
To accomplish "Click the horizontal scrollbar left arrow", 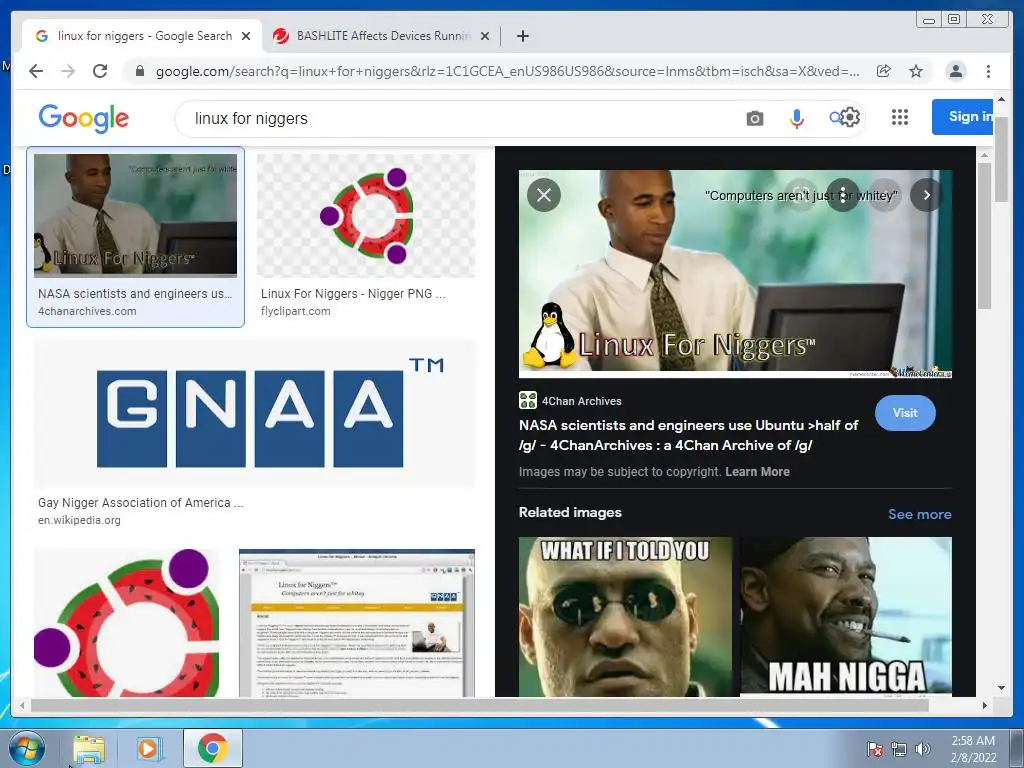I will (22, 705).
